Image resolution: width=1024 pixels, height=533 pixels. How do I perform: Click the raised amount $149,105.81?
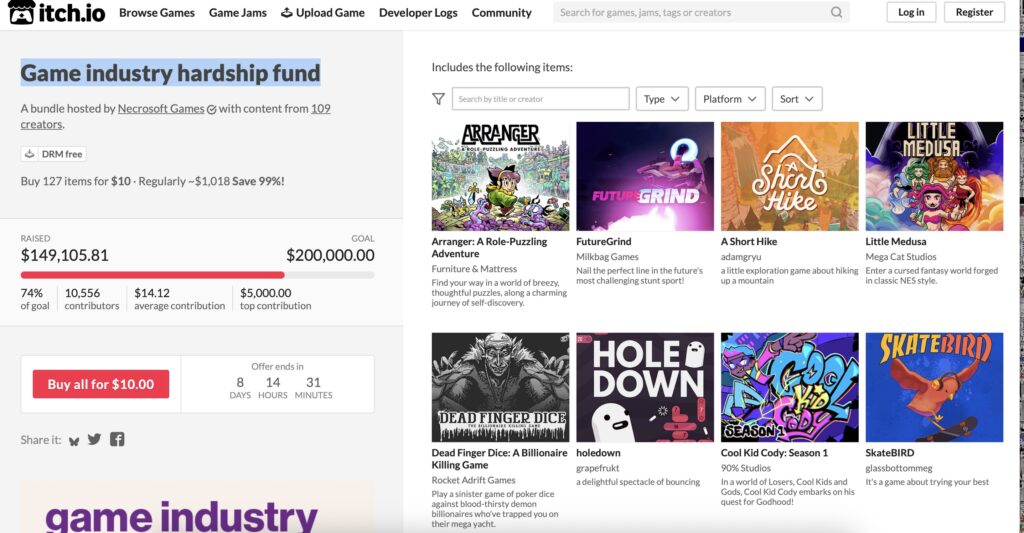[65, 255]
